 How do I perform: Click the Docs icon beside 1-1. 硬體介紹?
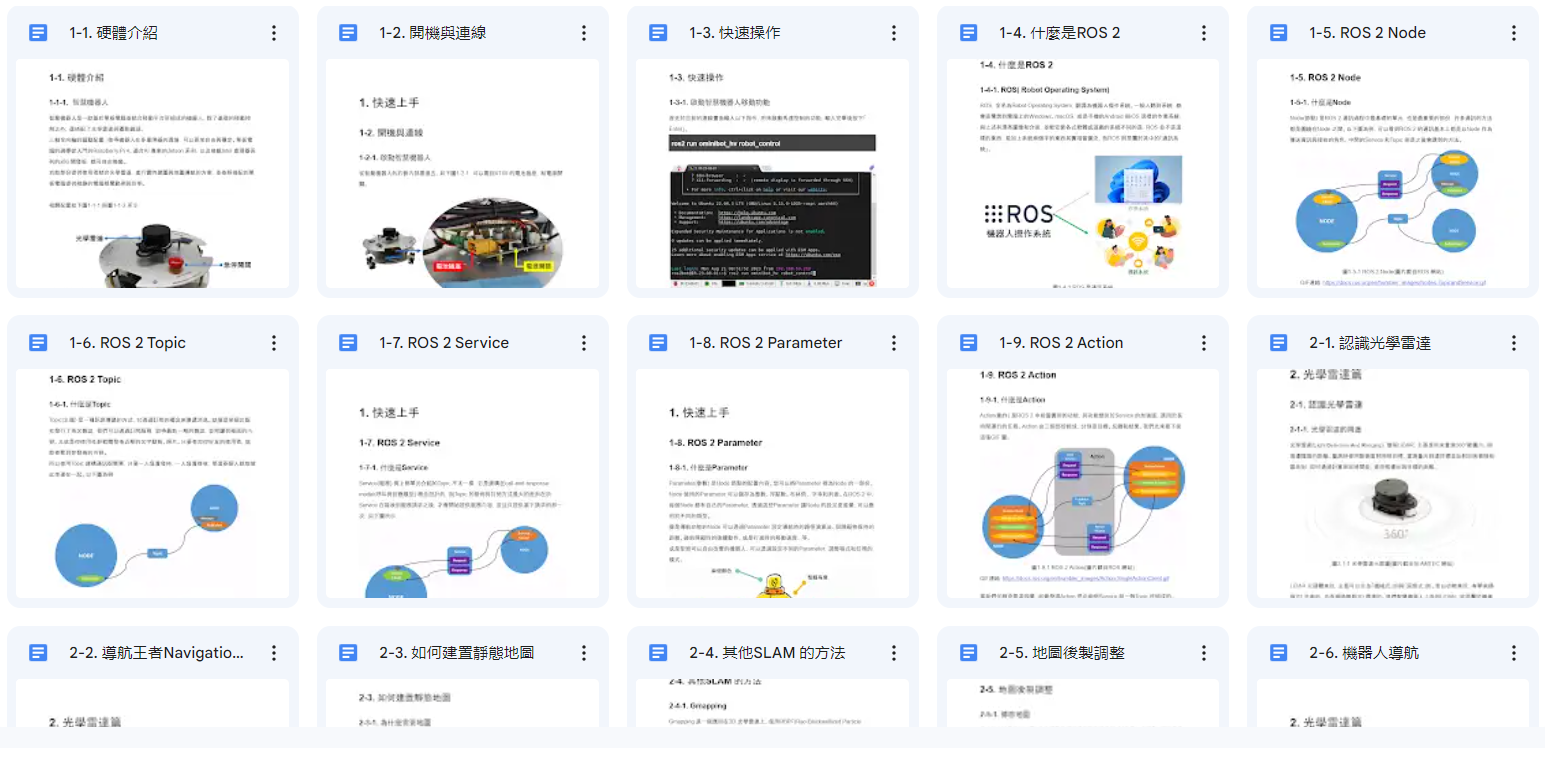point(38,33)
